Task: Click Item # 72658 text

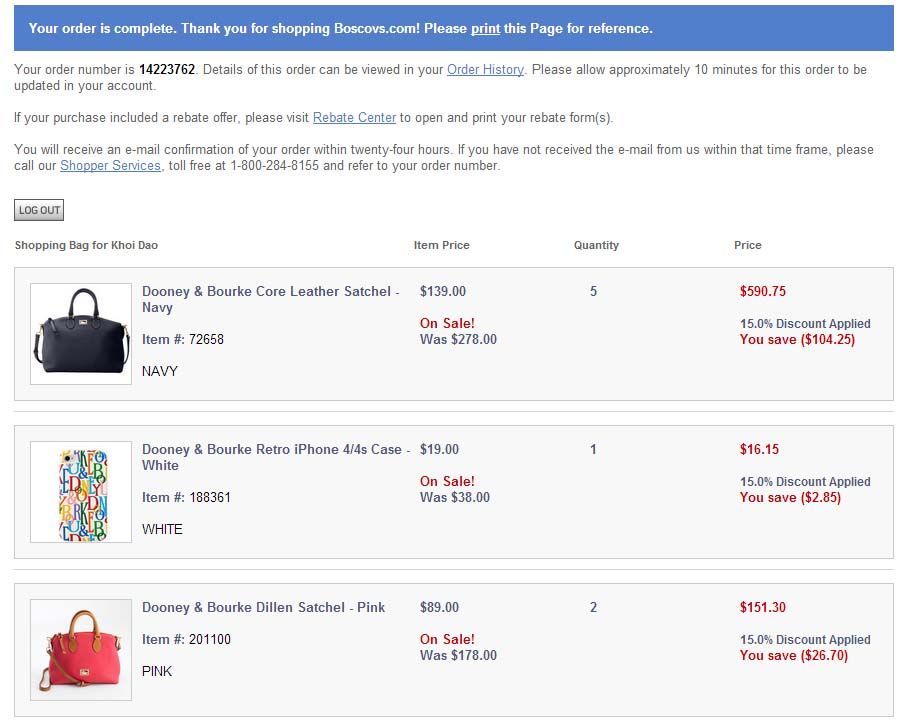Action: click(183, 340)
